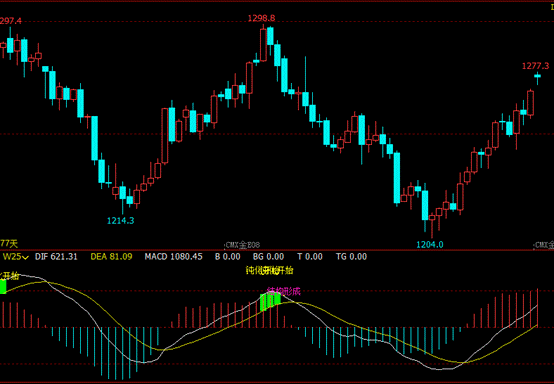Click the 1298.8 peak price label
554x384 pixels.
pyautogui.click(x=261, y=18)
